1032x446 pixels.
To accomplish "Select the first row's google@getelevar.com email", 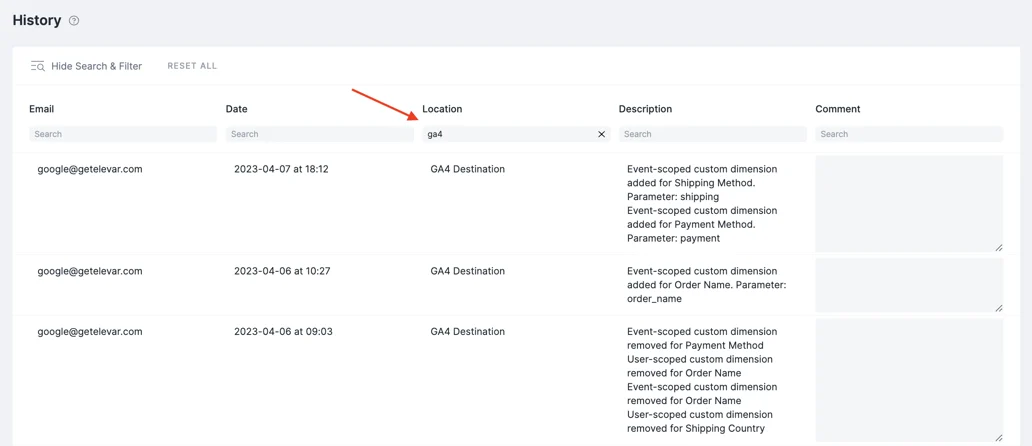I will pyautogui.click(x=90, y=169).
